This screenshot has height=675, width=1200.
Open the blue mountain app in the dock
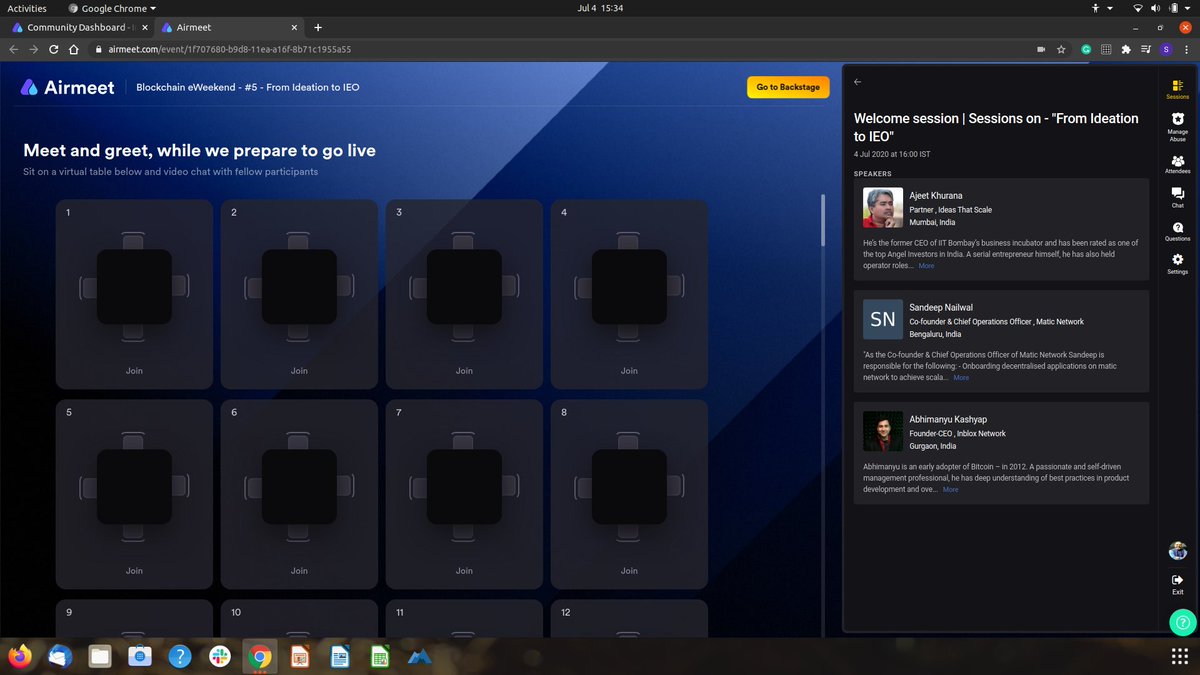tap(419, 656)
